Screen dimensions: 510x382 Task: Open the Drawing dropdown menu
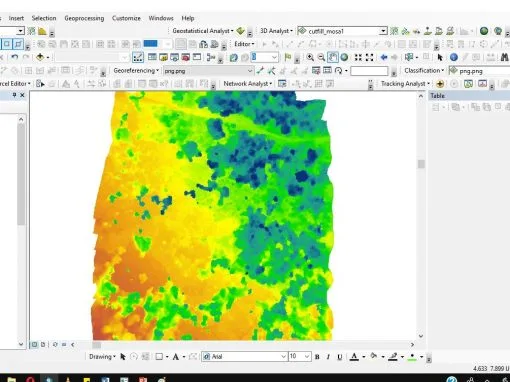pyautogui.click(x=102, y=357)
